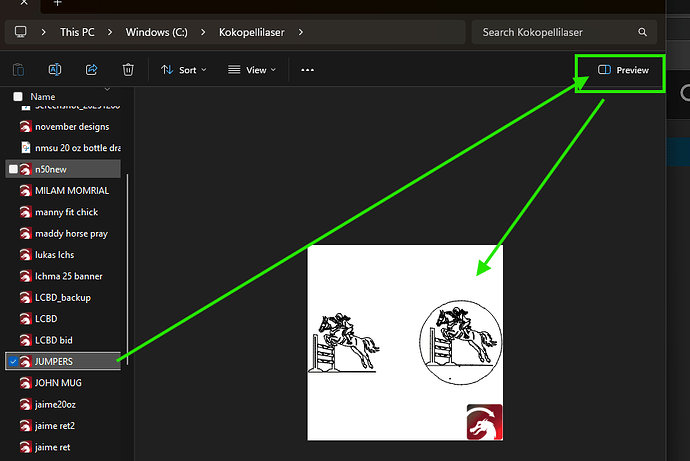Select the LCBD_backup file
Screen dimensions: 690x461
63,298
